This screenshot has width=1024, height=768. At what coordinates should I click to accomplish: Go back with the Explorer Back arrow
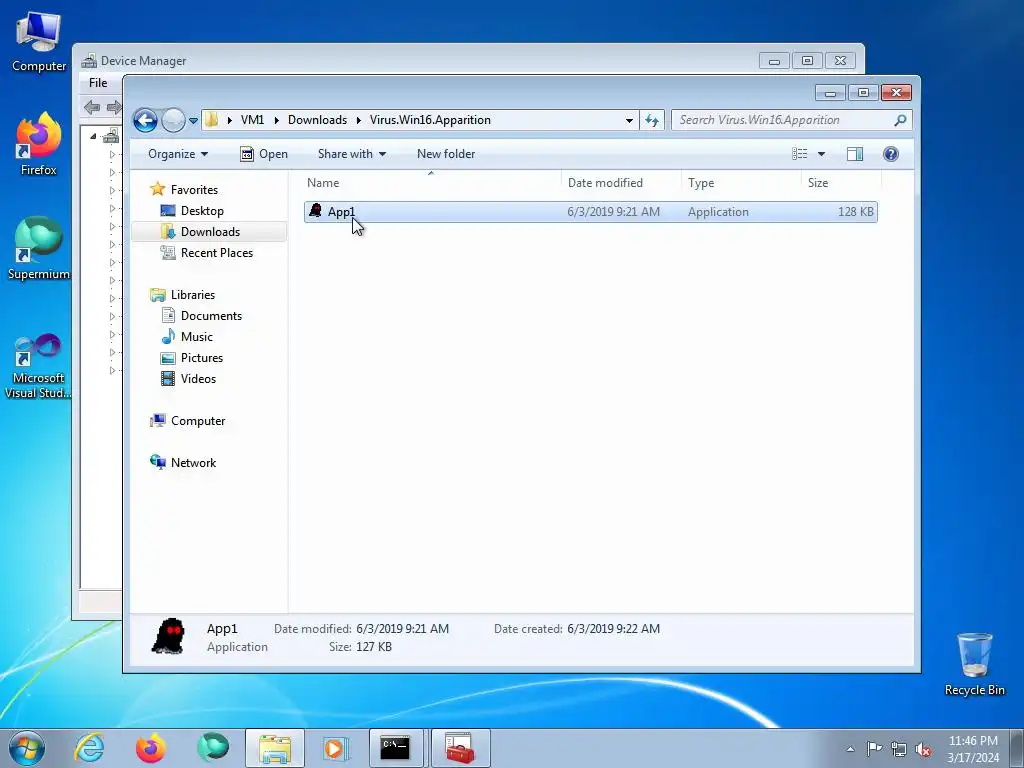(x=145, y=120)
